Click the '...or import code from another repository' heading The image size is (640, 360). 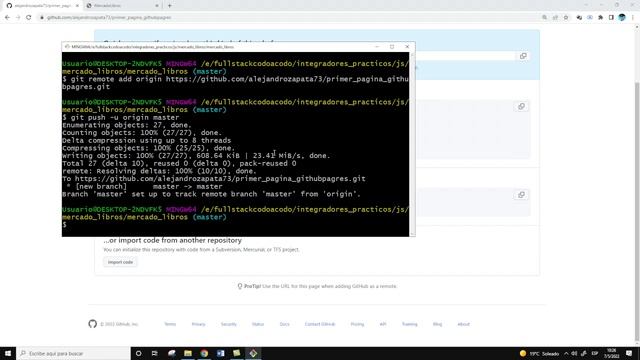click(x=172, y=240)
